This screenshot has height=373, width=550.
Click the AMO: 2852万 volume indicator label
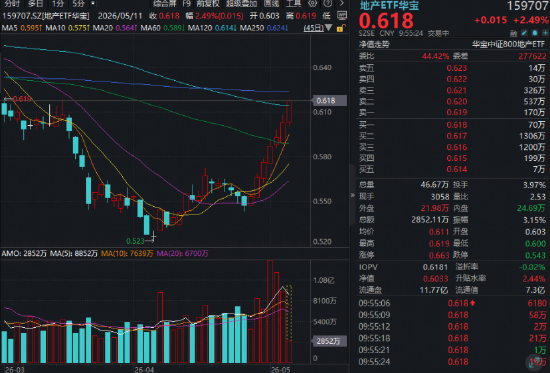click(24, 253)
